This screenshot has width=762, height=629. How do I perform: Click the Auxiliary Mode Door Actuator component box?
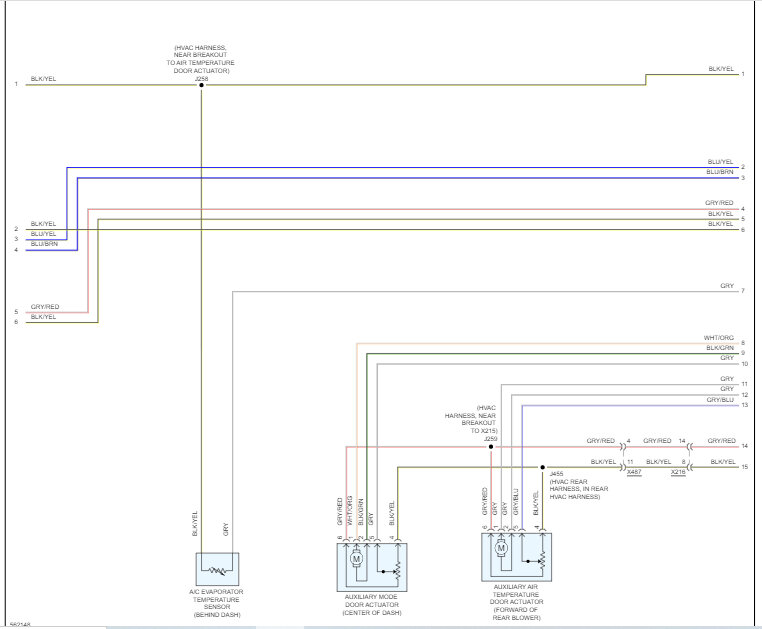coord(372,567)
